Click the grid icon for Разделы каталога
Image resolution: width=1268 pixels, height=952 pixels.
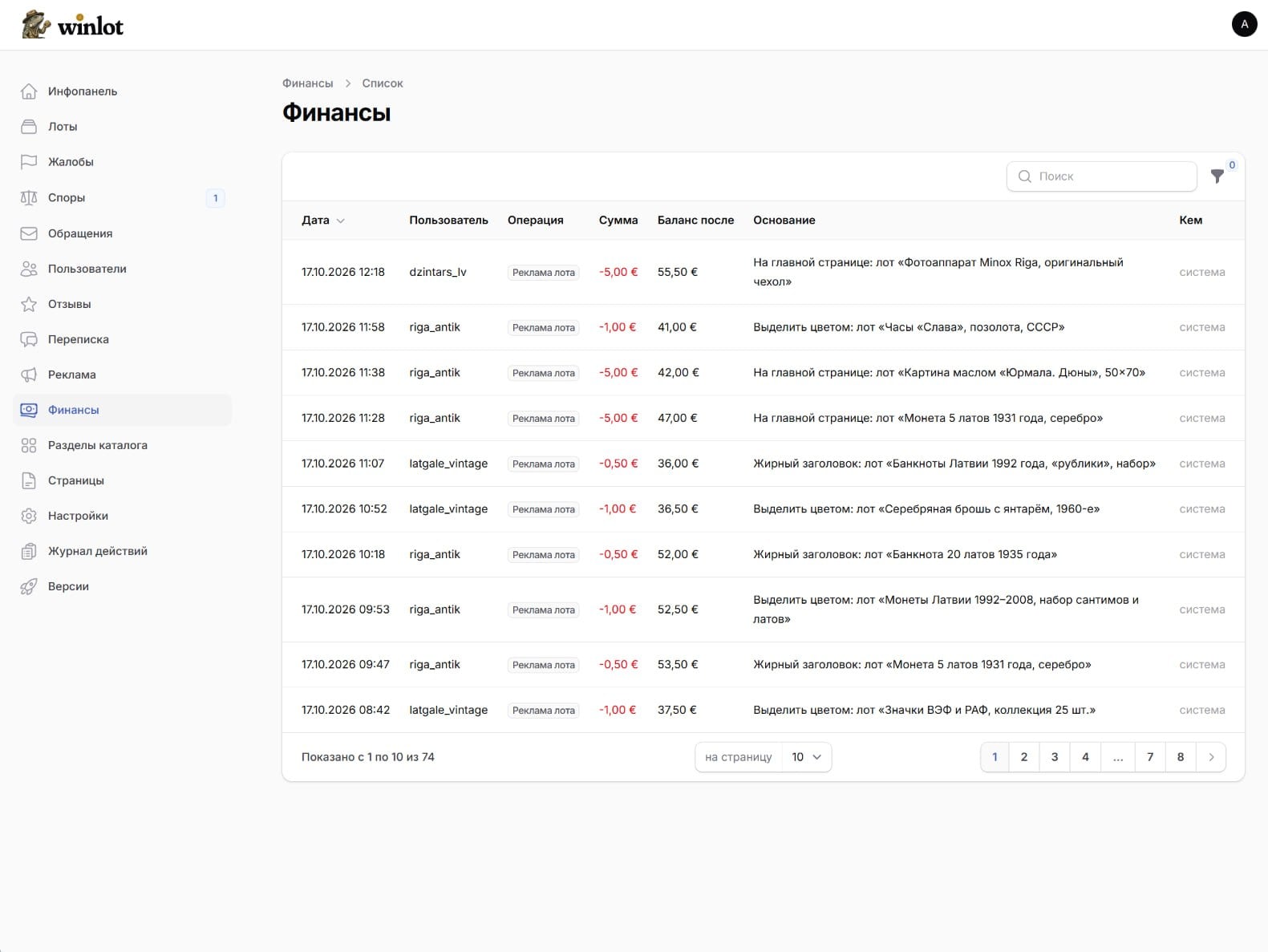point(29,445)
